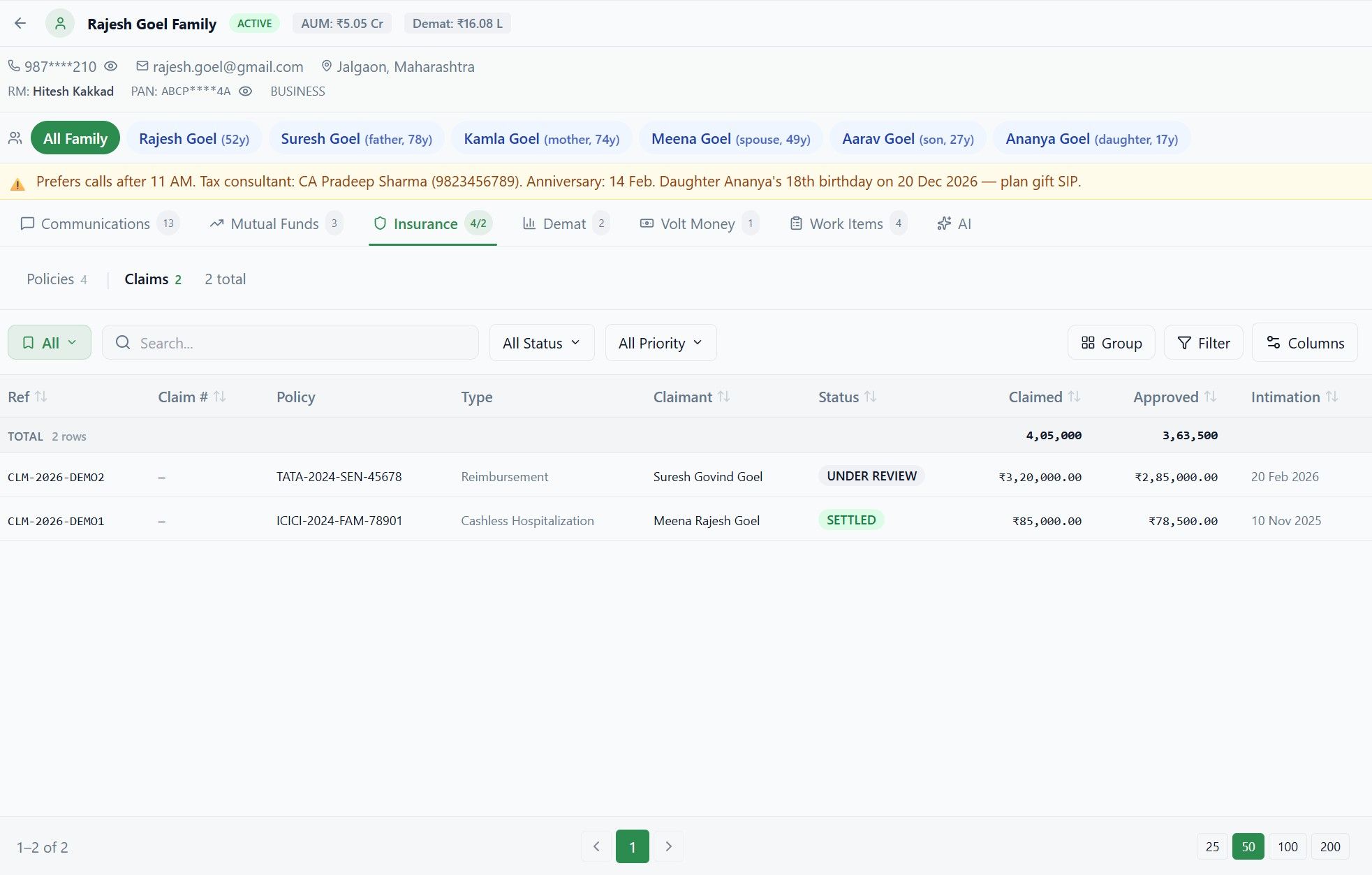Click the back arrow at top left
The height and width of the screenshot is (875, 1372).
click(20, 22)
